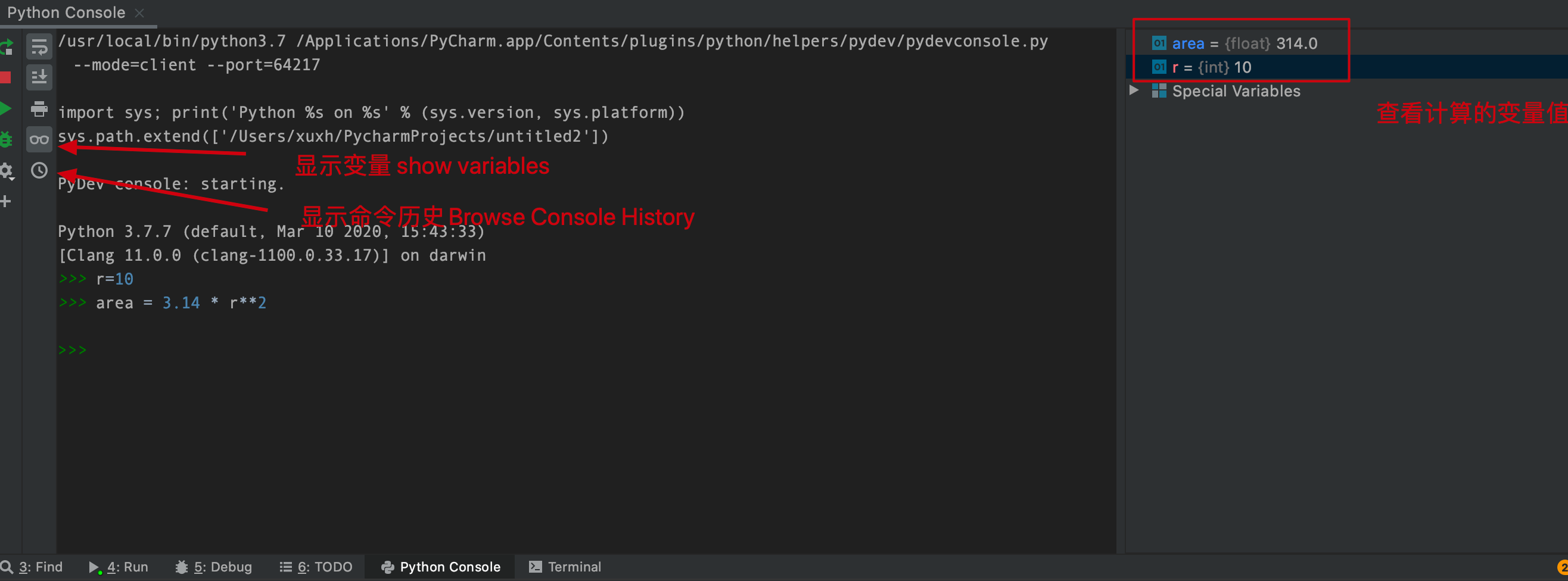Select the r int variable row
Viewport: 1568px width, 581px height.
[1346, 67]
